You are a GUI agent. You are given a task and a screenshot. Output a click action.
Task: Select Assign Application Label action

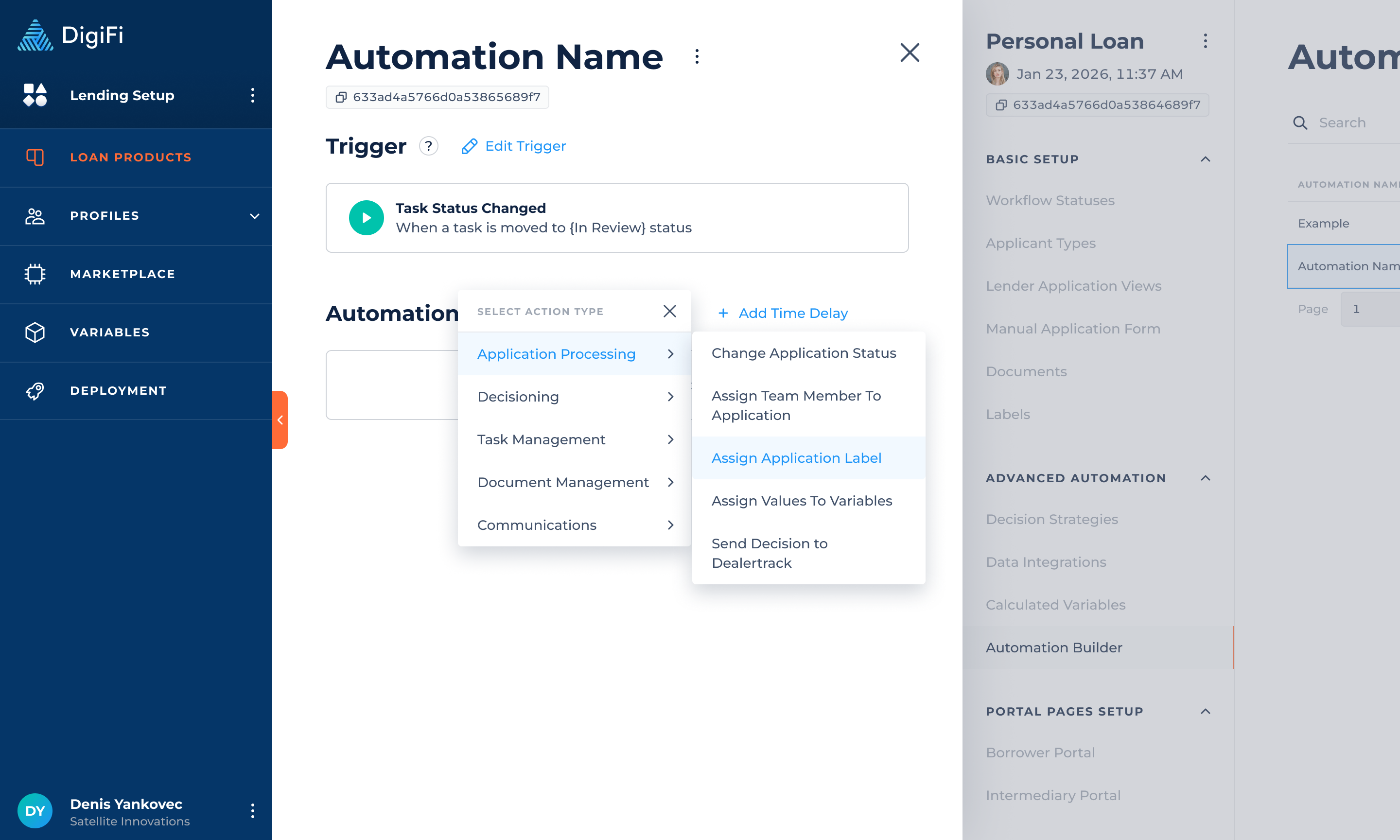pos(796,458)
